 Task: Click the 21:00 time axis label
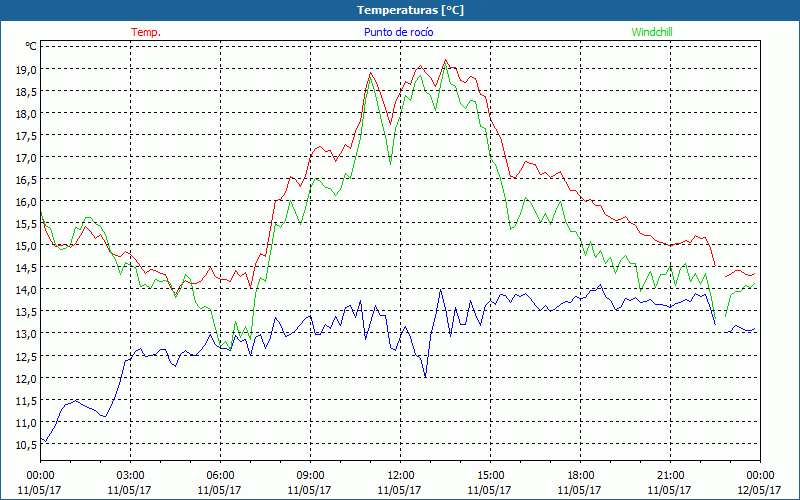click(x=670, y=476)
